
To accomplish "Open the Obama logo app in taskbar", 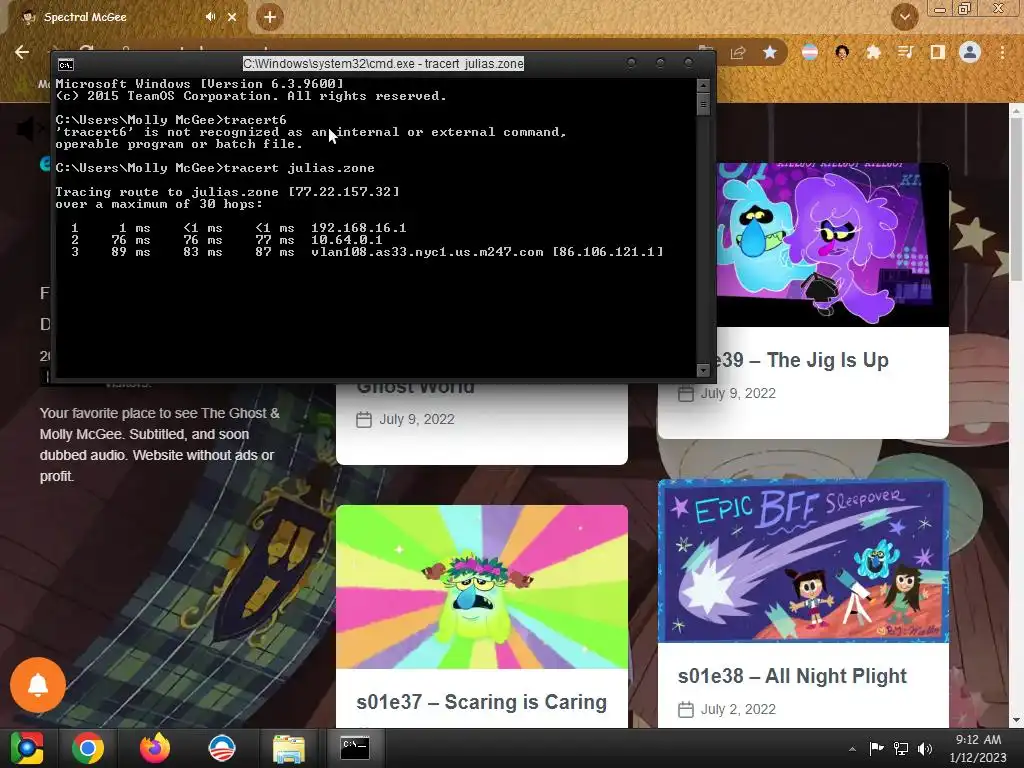I will click(221, 748).
